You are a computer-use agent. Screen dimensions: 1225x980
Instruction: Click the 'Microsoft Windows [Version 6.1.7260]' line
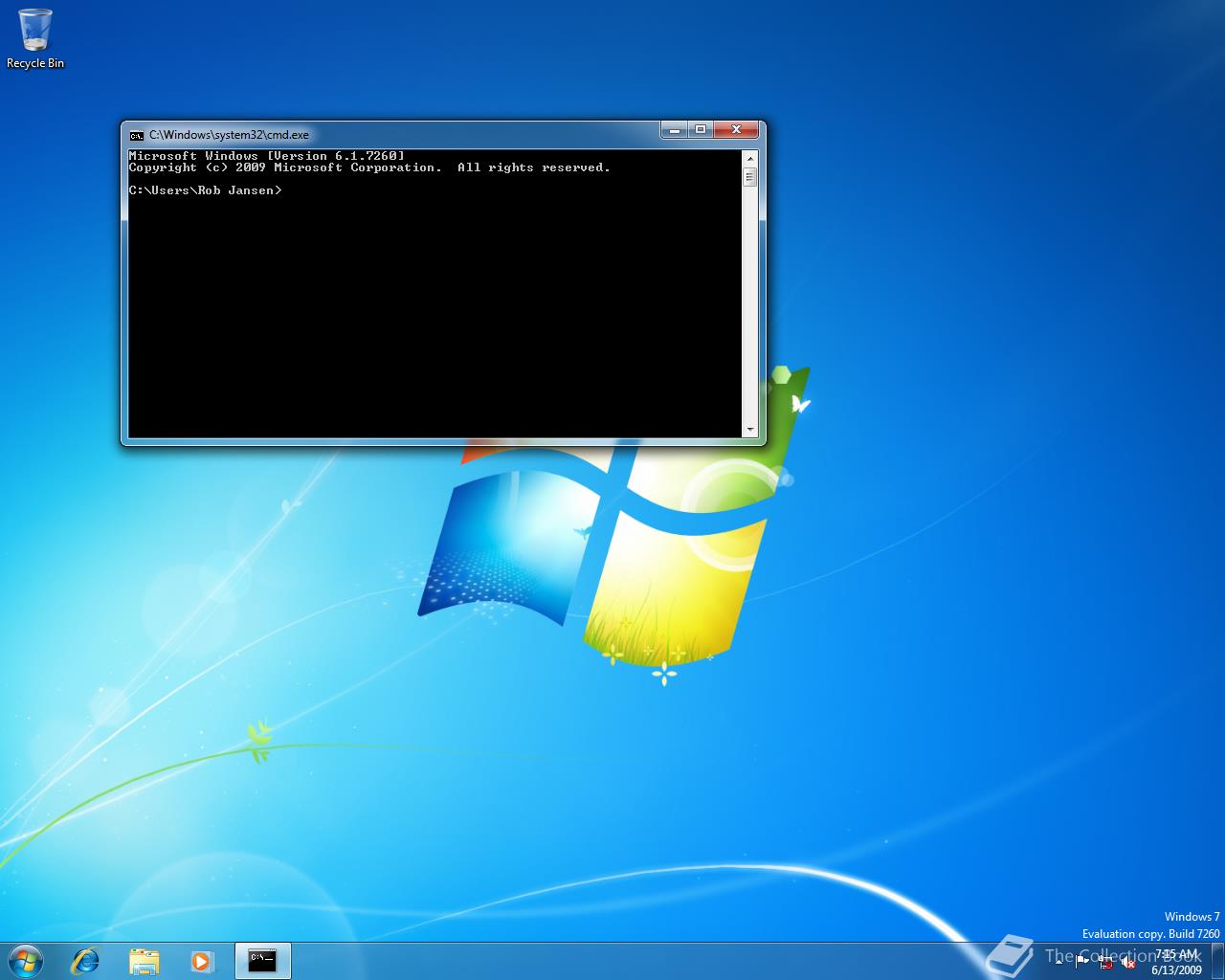pos(267,156)
